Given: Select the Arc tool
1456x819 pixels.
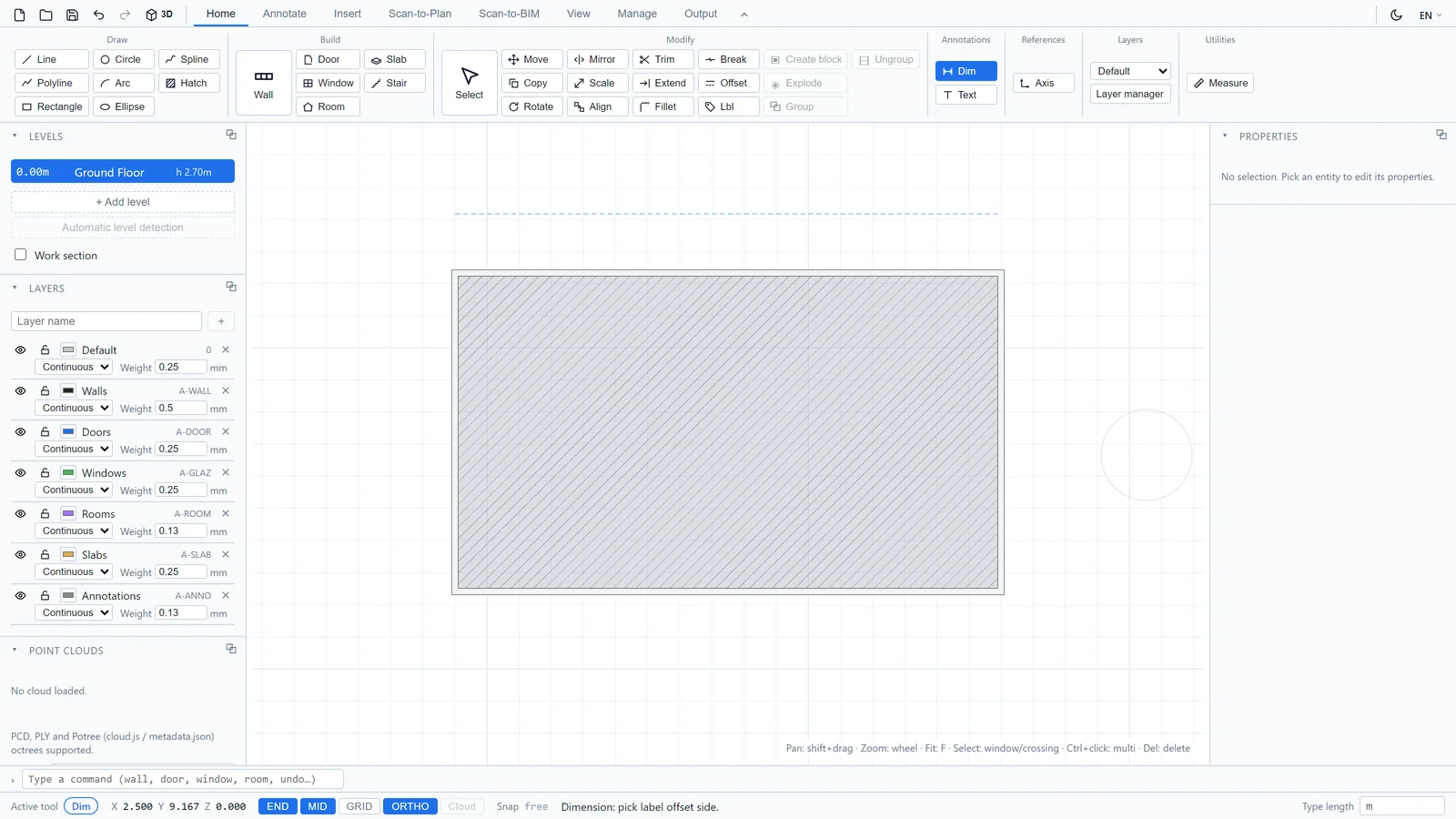Looking at the screenshot, I should [123, 83].
